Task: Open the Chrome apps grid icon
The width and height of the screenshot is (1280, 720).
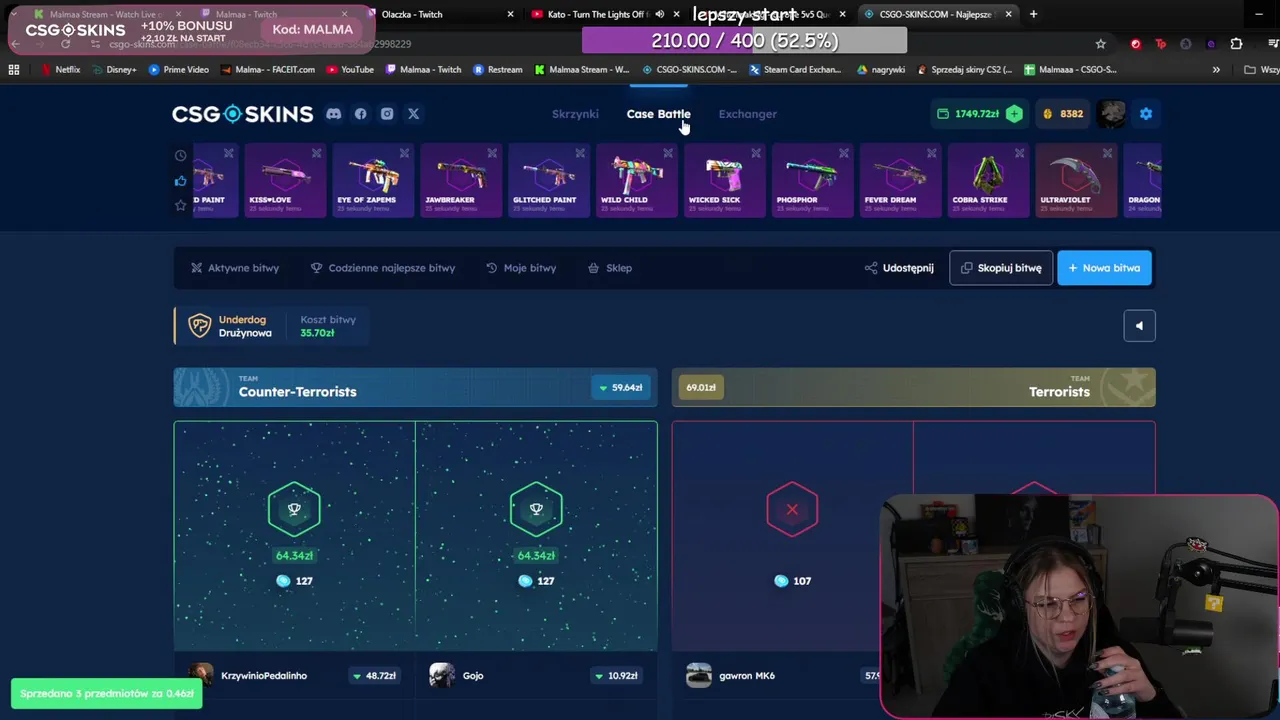Action: (x=14, y=70)
